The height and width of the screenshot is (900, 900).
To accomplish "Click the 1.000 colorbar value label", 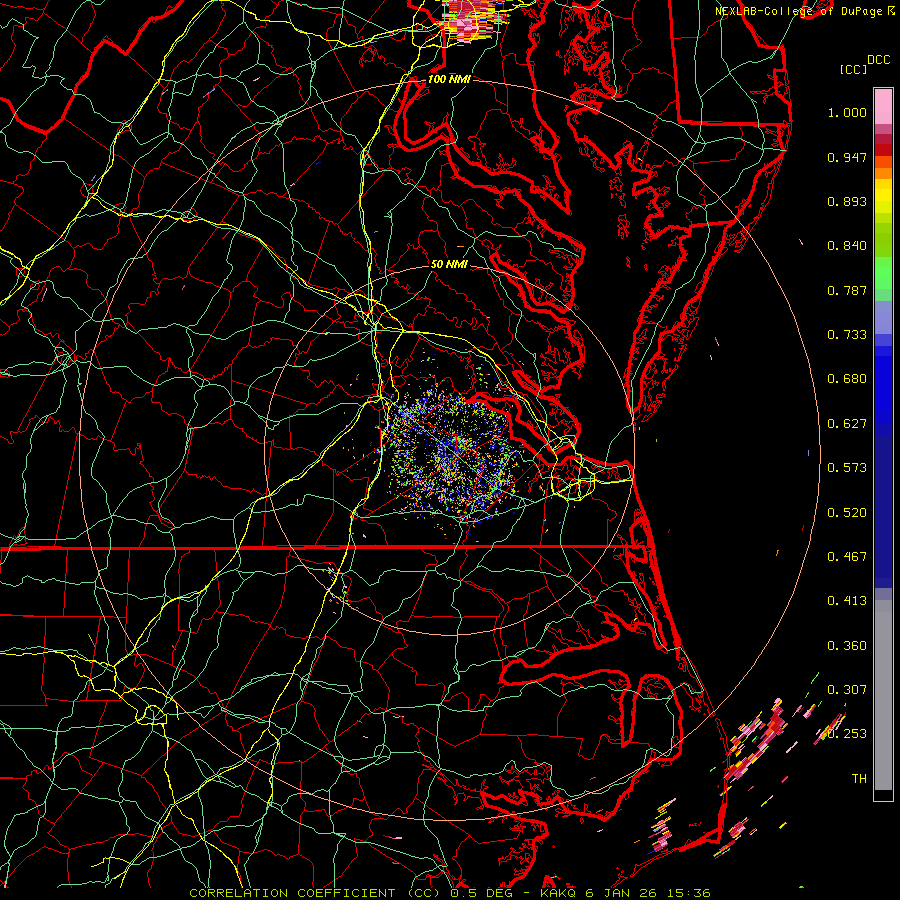I will click(x=847, y=112).
